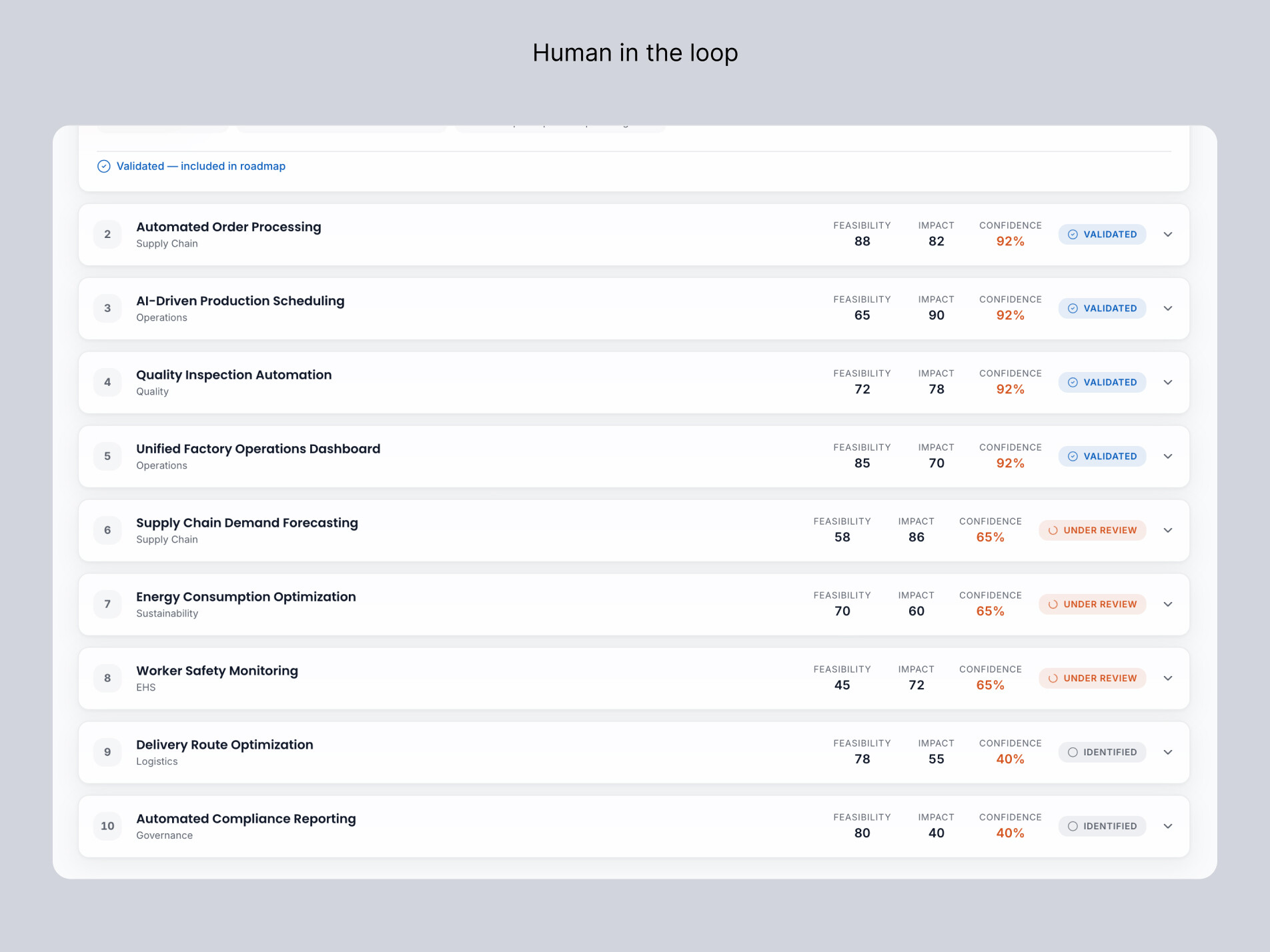Click confidence 65% for Energy Consumption Optimization
The height and width of the screenshot is (952, 1270).
[991, 612]
